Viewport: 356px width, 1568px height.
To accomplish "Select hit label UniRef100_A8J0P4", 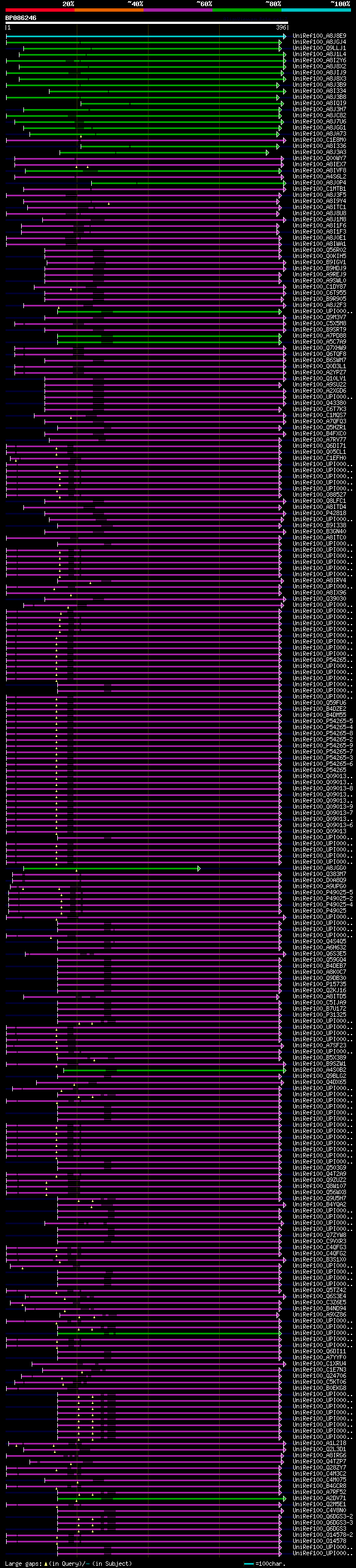I will point(319,182).
